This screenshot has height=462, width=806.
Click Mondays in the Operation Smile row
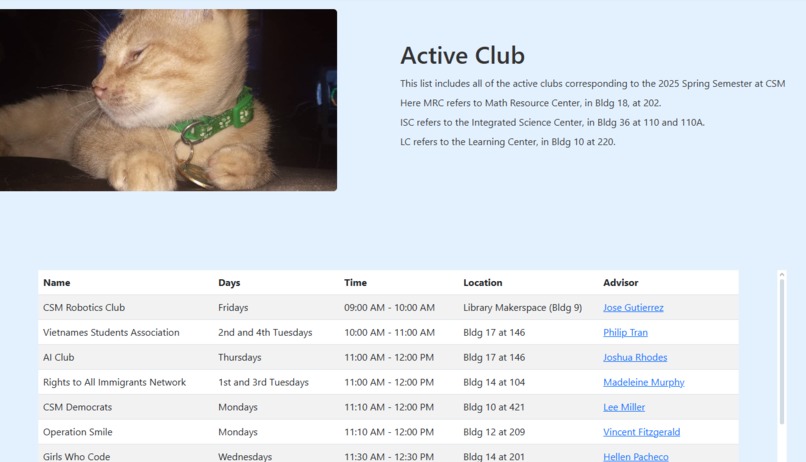point(237,432)
